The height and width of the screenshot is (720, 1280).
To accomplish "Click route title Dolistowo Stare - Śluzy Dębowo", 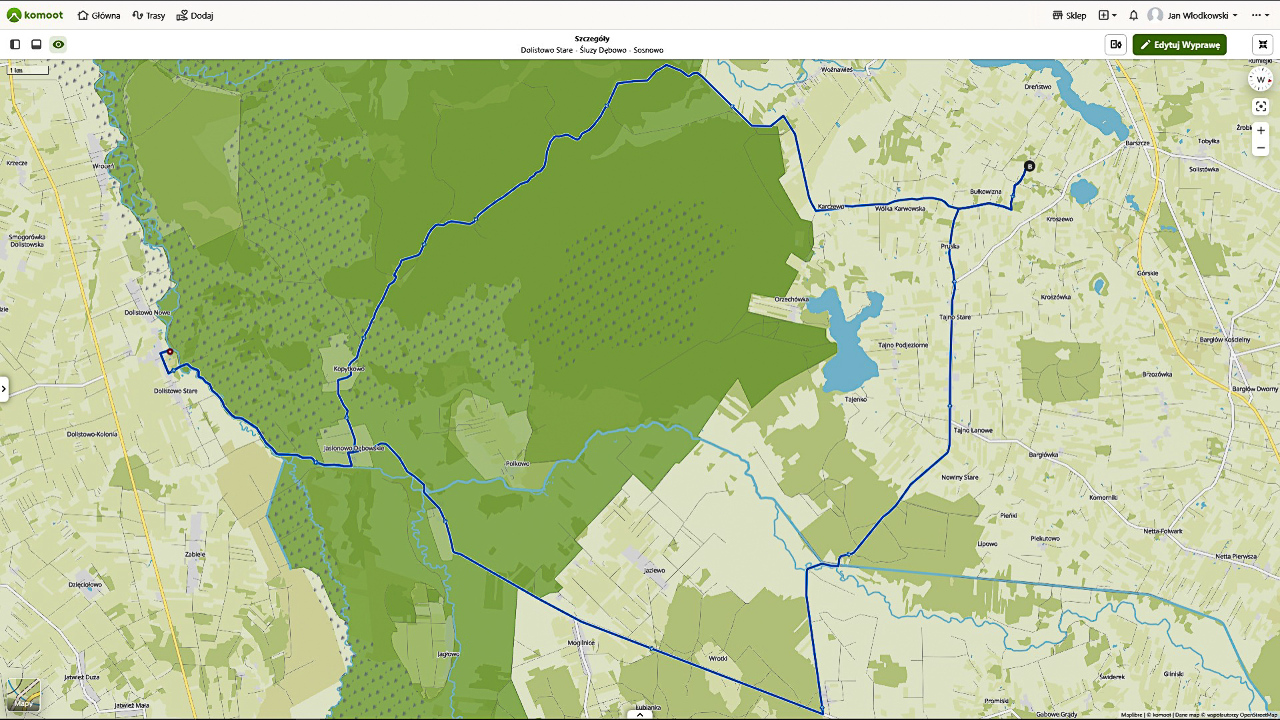I will click(573, 50).
